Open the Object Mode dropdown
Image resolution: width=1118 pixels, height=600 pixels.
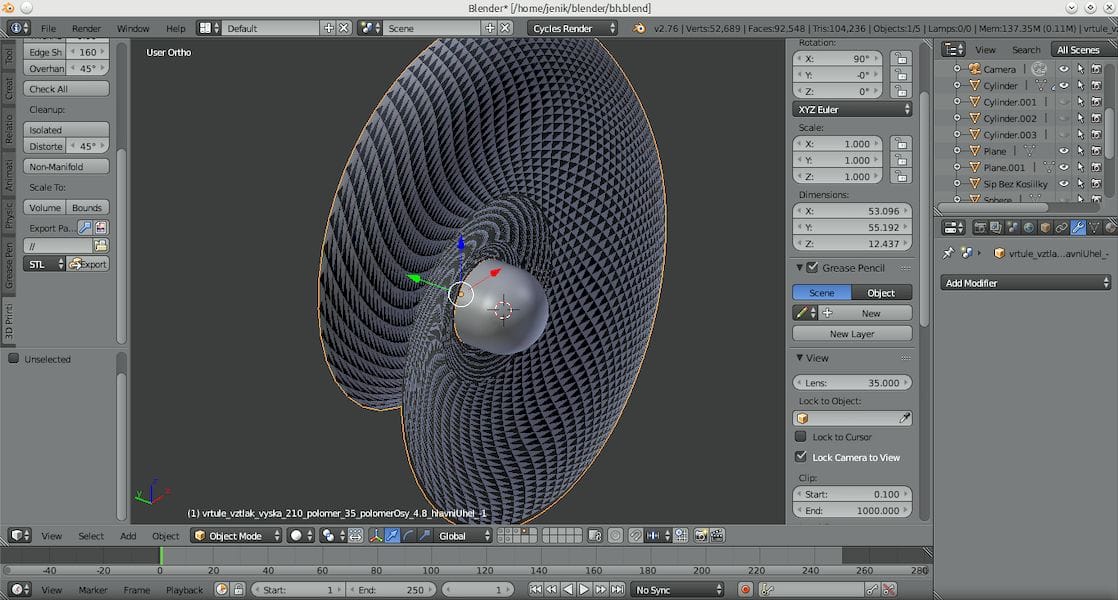click(236, 536)
